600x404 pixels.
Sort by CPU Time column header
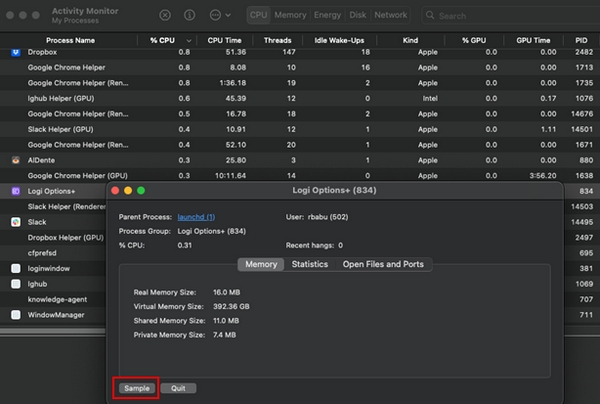224,41
